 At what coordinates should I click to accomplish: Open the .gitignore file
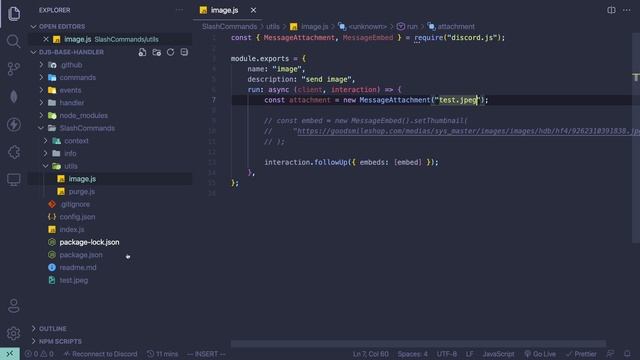click(75, 204)
